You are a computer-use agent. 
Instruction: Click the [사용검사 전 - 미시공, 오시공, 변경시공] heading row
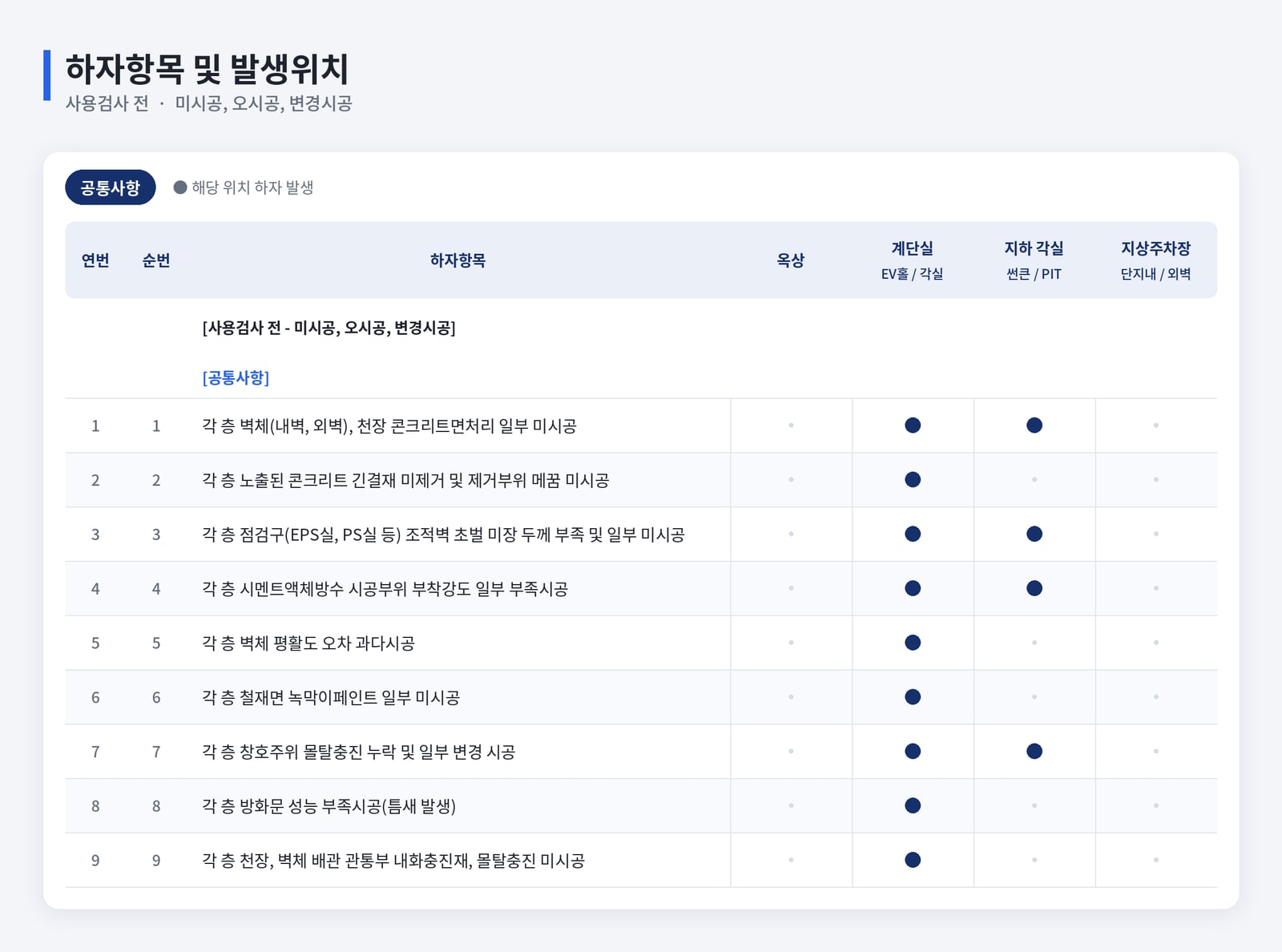pyautogui.click(x=329, y=328)
